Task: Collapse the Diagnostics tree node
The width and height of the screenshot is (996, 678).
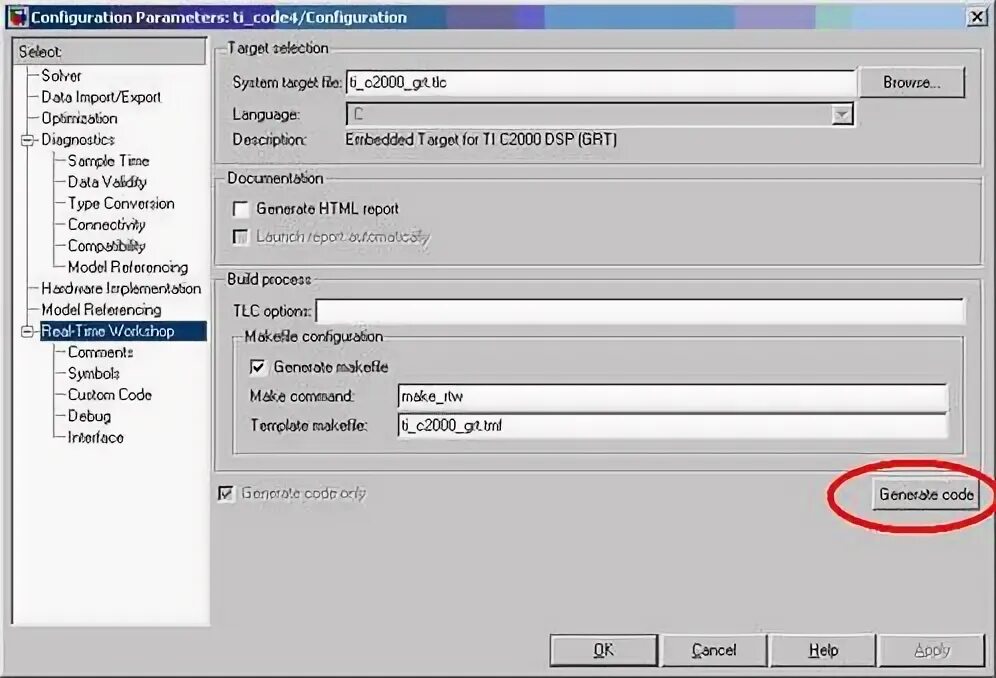Action: pos(27,140)
